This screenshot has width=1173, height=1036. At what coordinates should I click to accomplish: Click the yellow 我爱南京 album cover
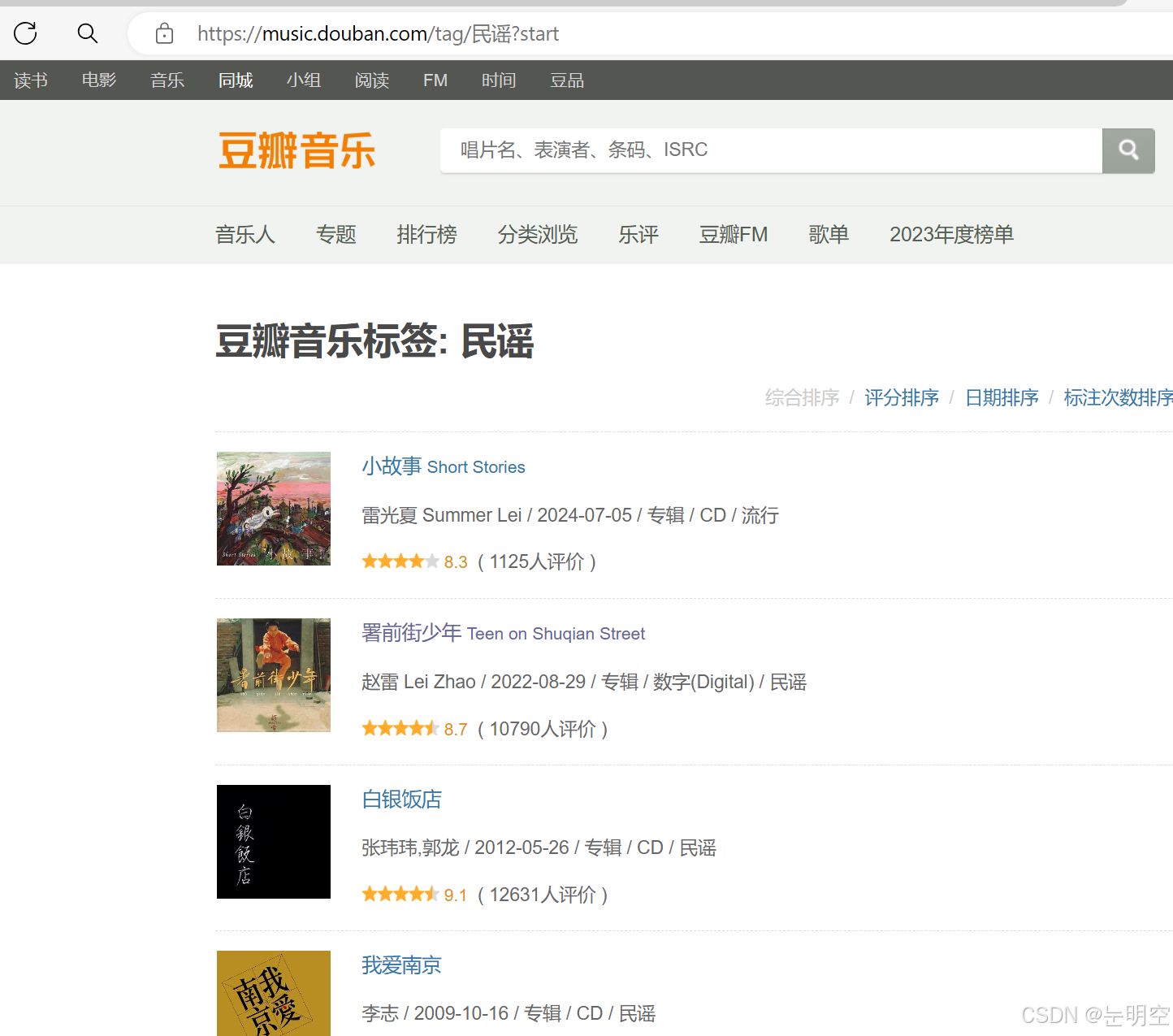pyautogui.click(x=274, y=993)
